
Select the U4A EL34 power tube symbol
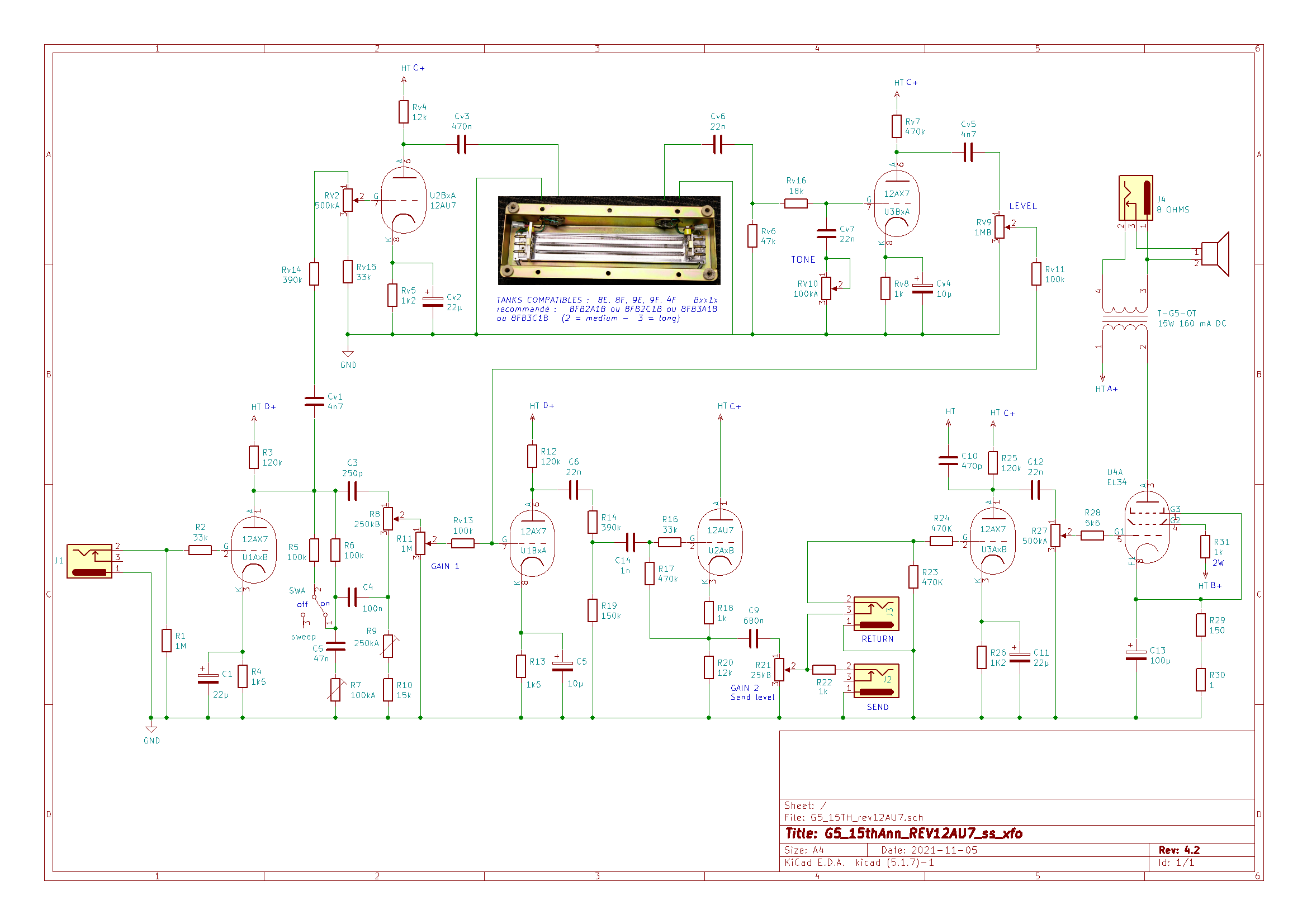coord(1147,527)
